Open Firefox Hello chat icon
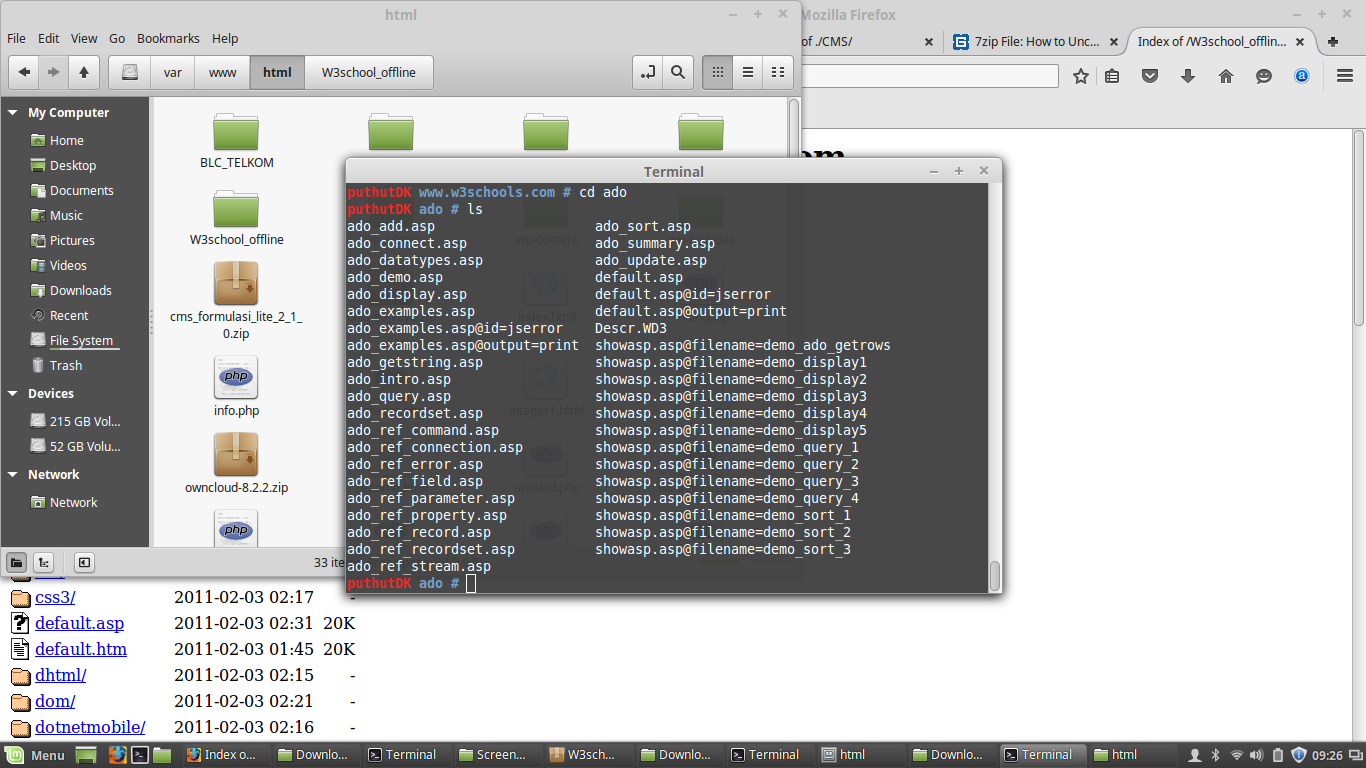 pyautogui.click(x=1264, y=76)
